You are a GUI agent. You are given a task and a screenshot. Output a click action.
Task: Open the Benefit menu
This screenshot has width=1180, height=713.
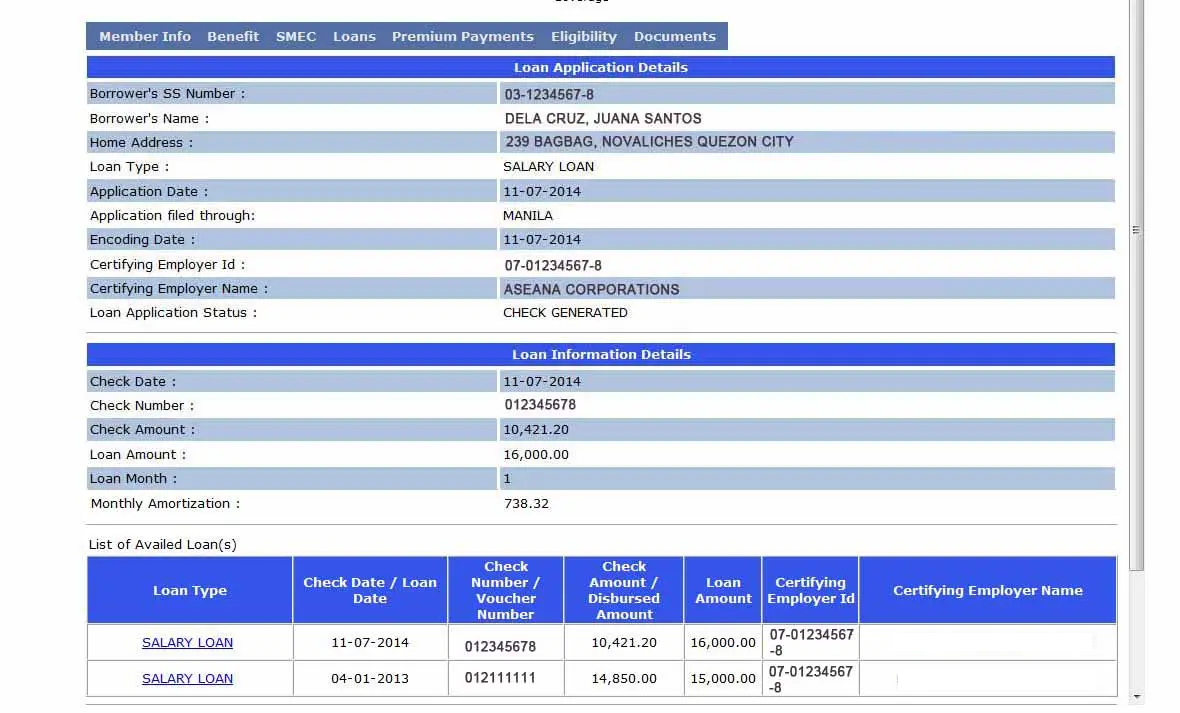(233, 36)
